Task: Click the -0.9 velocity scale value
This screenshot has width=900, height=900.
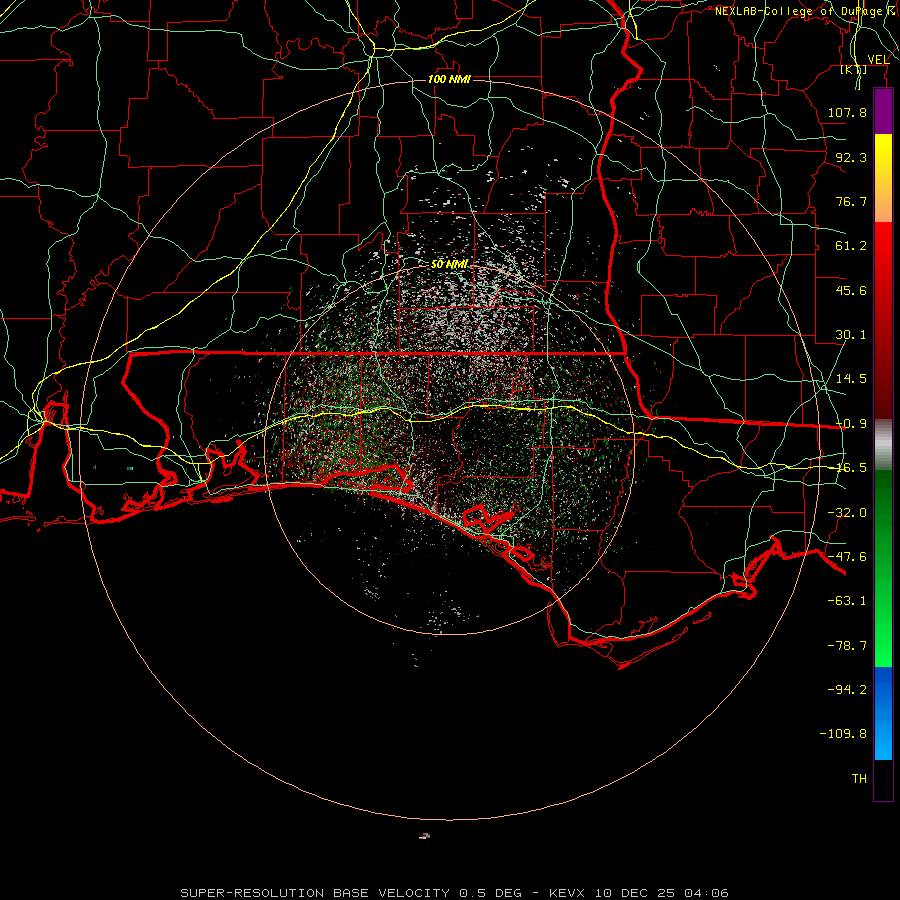Action: pos(851,424)
